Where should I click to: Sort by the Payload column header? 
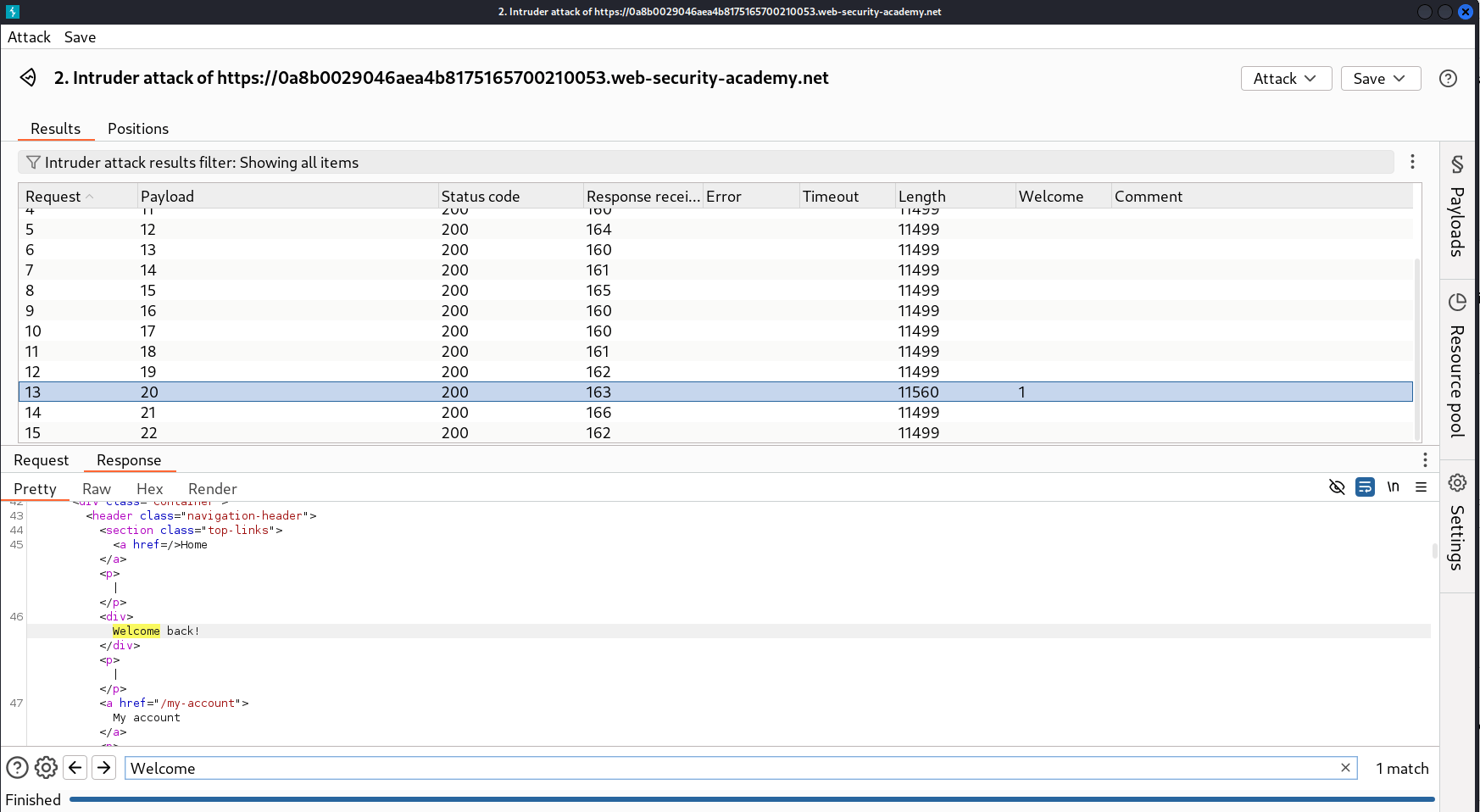(288, 197)
